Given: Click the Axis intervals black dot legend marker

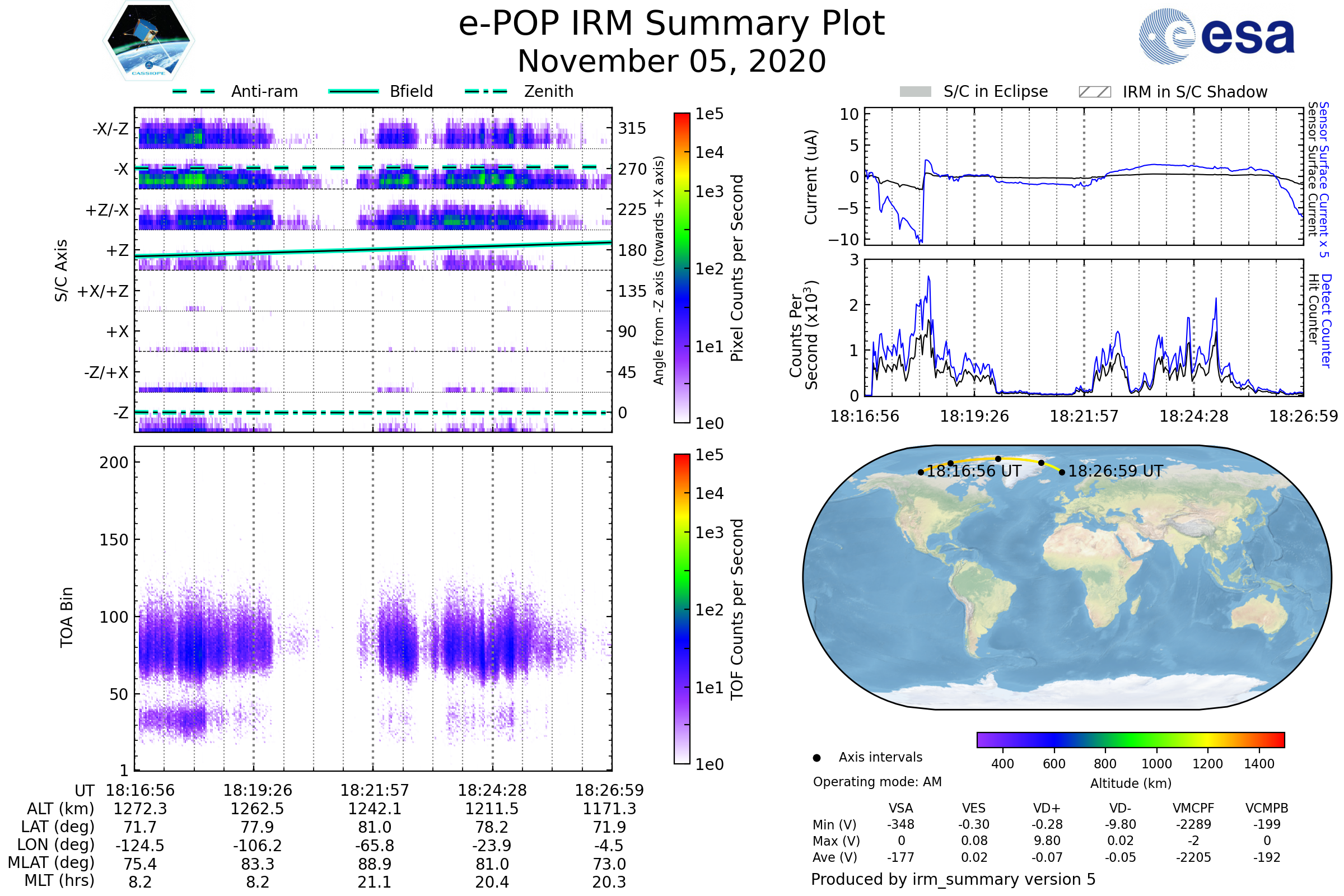Looking at the screenshot, I should [816, 758].
